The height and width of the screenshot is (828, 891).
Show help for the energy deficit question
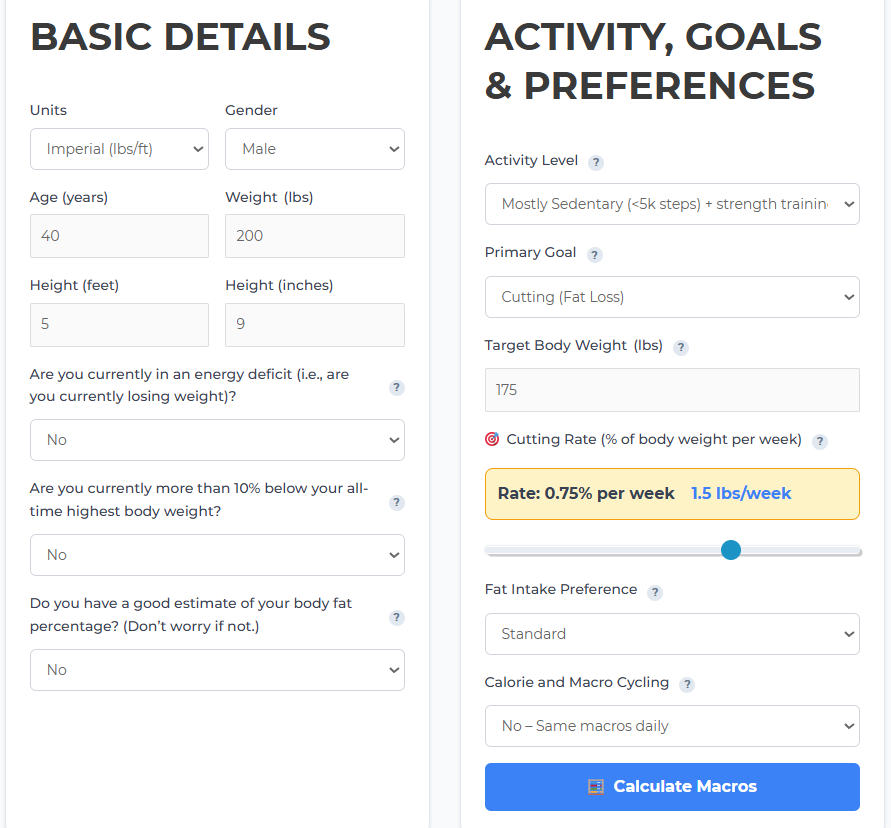click(x=397, y=388)
